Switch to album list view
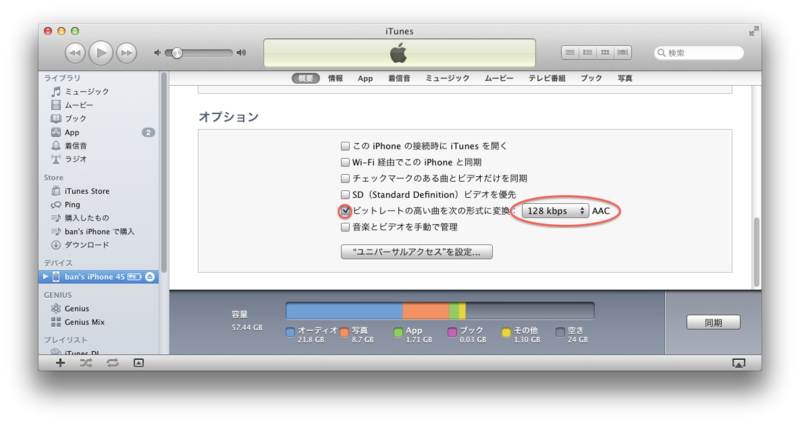Viewport: 800px width, 424px height. point(588,53)
